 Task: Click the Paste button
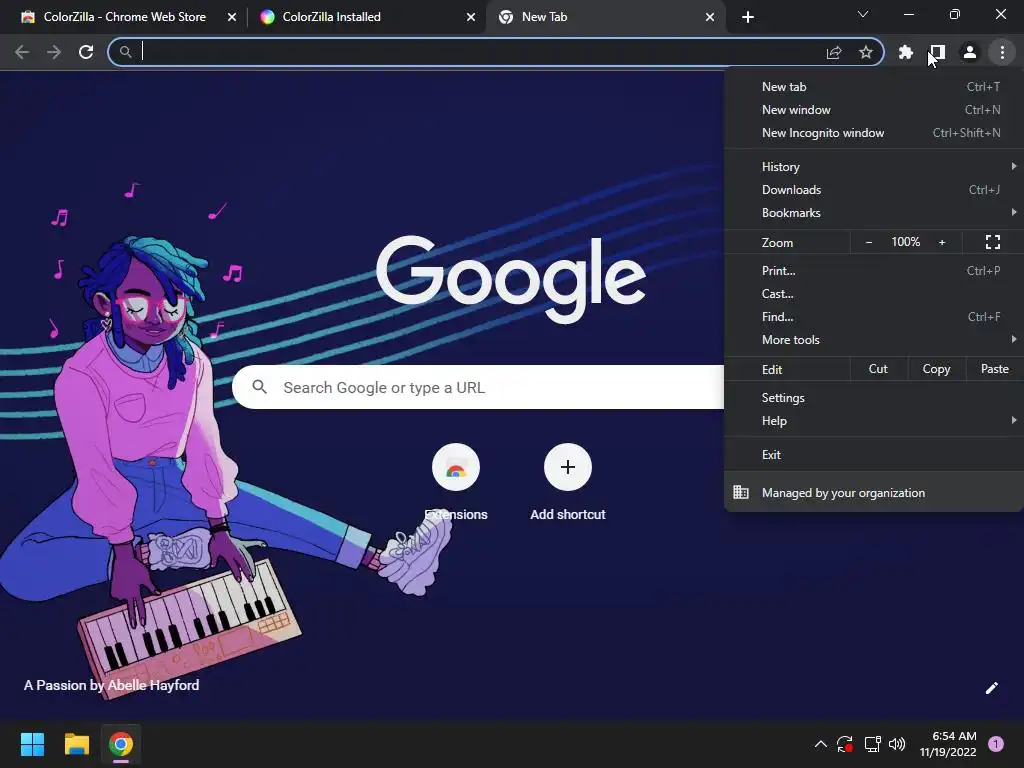995,369
